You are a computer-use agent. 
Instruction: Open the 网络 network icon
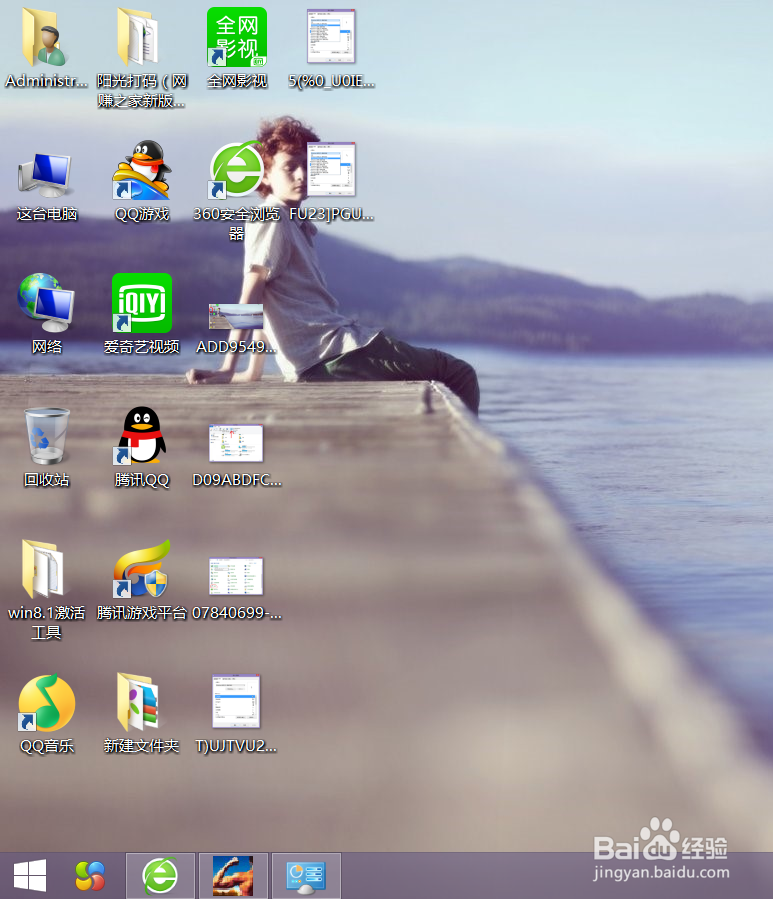pos(46,303)
